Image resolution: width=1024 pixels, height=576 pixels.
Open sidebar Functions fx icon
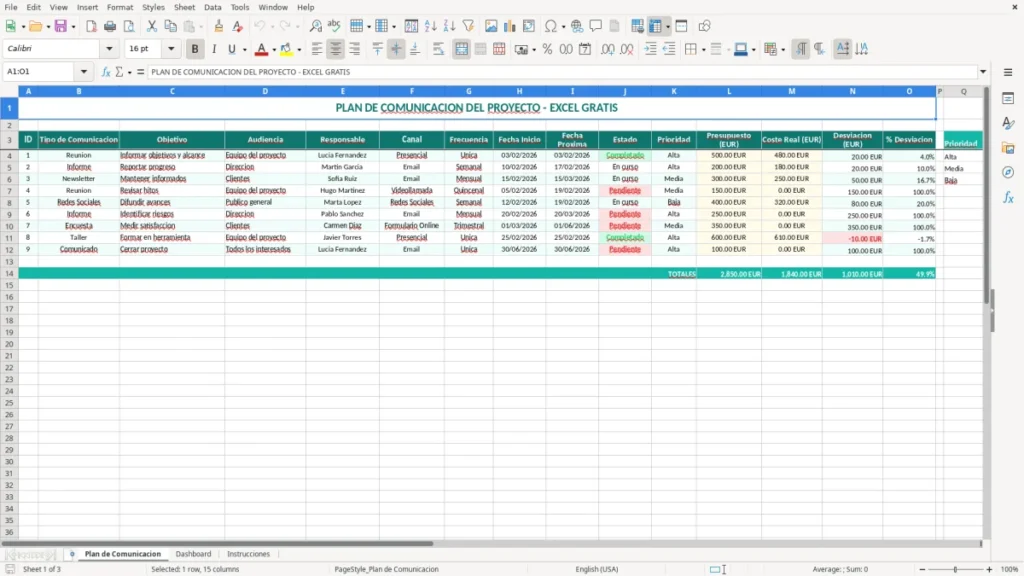pos(1008,197)
